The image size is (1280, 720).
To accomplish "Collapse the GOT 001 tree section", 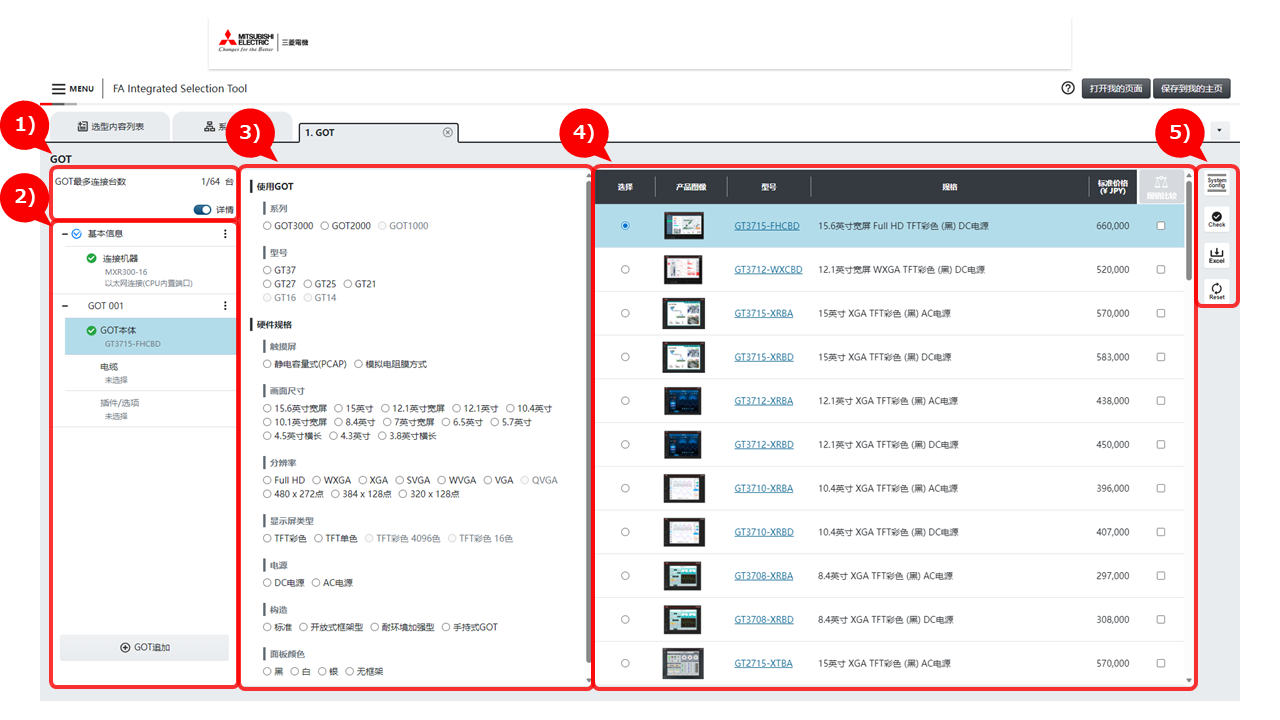I will pos(65,306).
